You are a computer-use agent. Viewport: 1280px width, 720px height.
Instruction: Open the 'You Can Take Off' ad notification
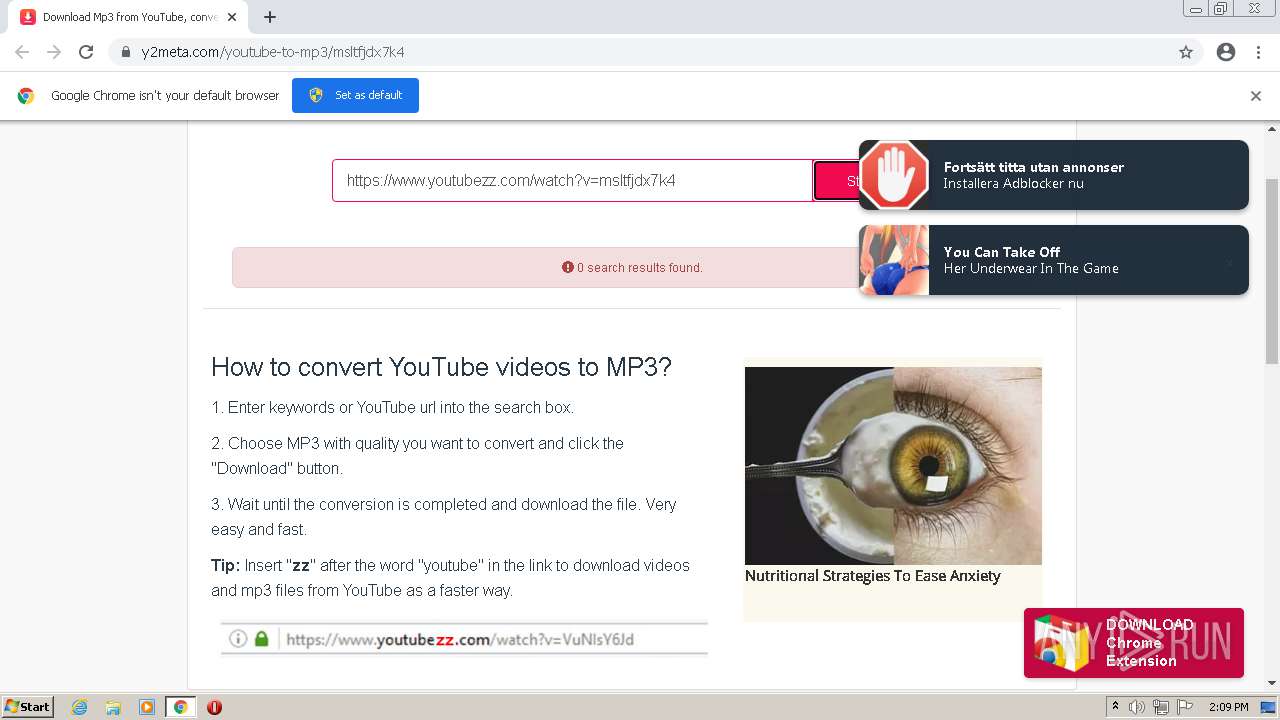1054,260
